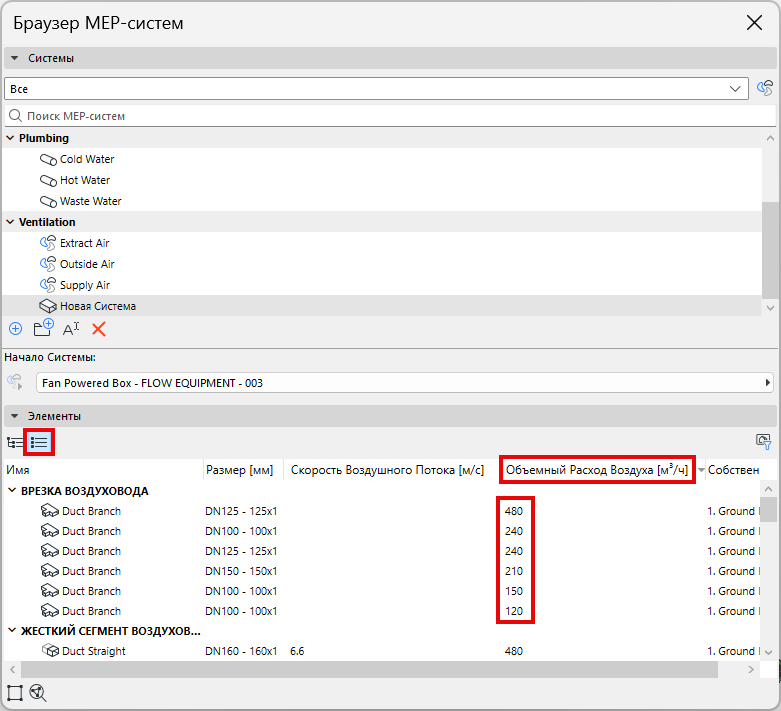
Task: Click the Поиск MEP-систем search field
Action: (x=390, y=116)
